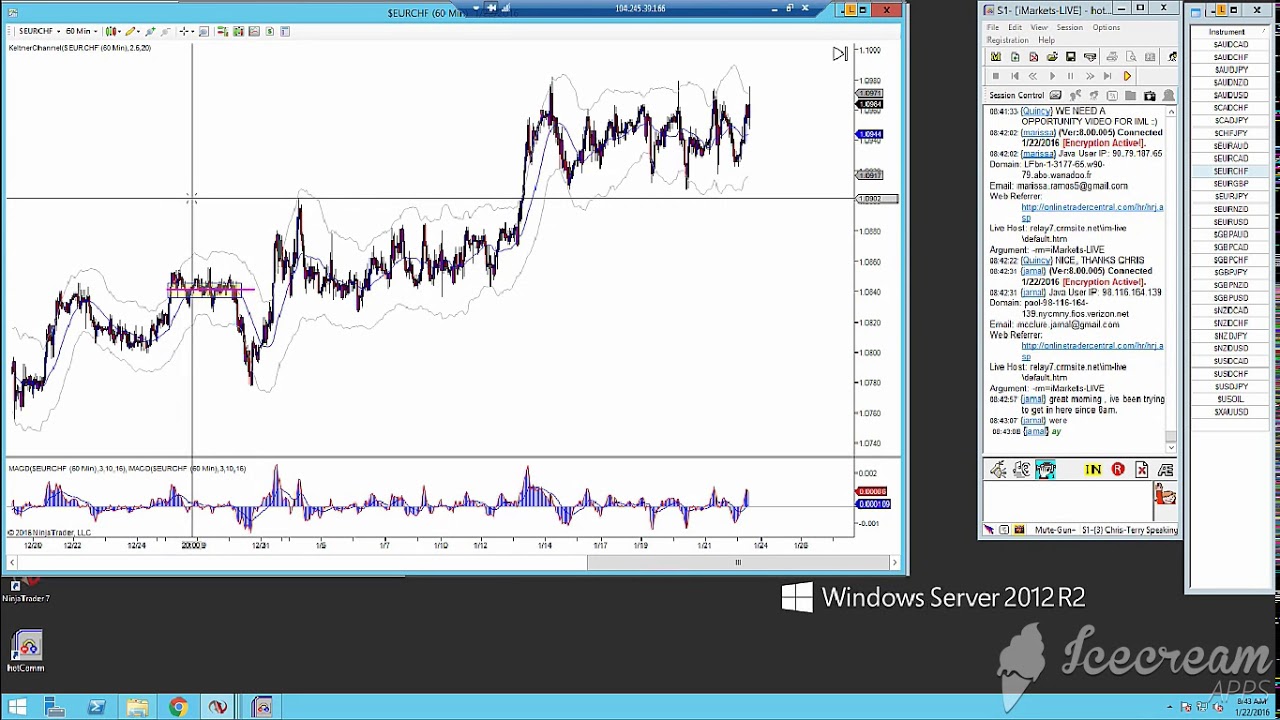The image size is (1280, 720).
Task: Open Google Chrome from the taskbar
Action: (x=177, y=708)
